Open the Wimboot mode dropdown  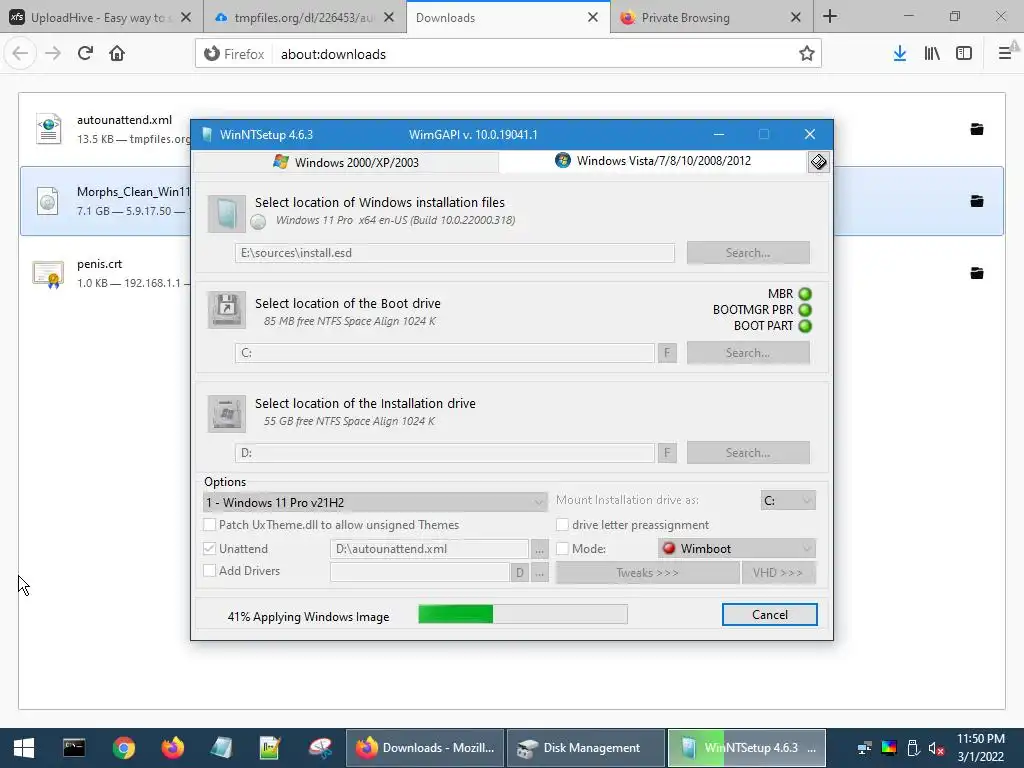click(737, 549)
